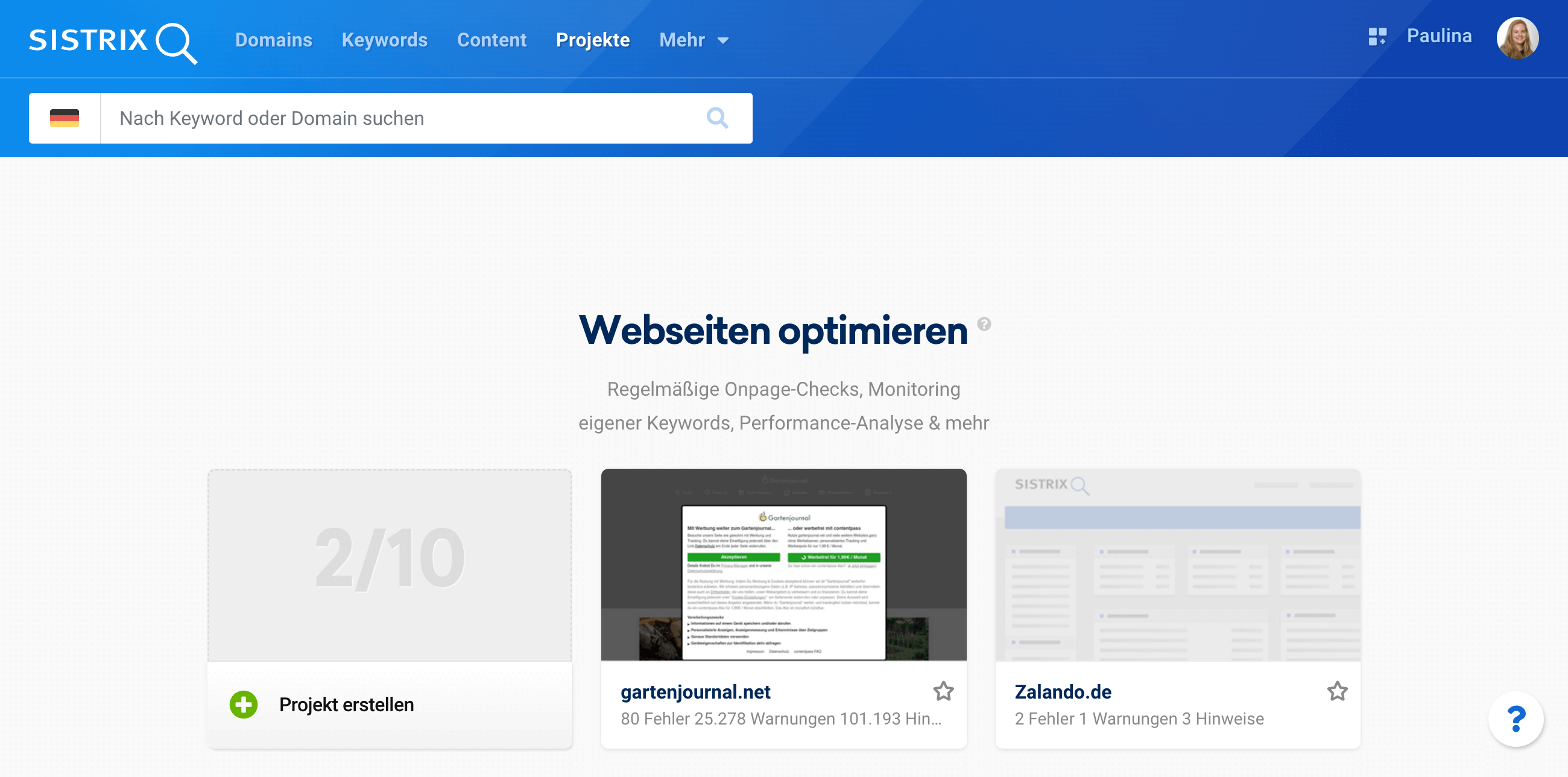
Task: Open the Zalando.de project link
Action: click(x=1063, y=692)
